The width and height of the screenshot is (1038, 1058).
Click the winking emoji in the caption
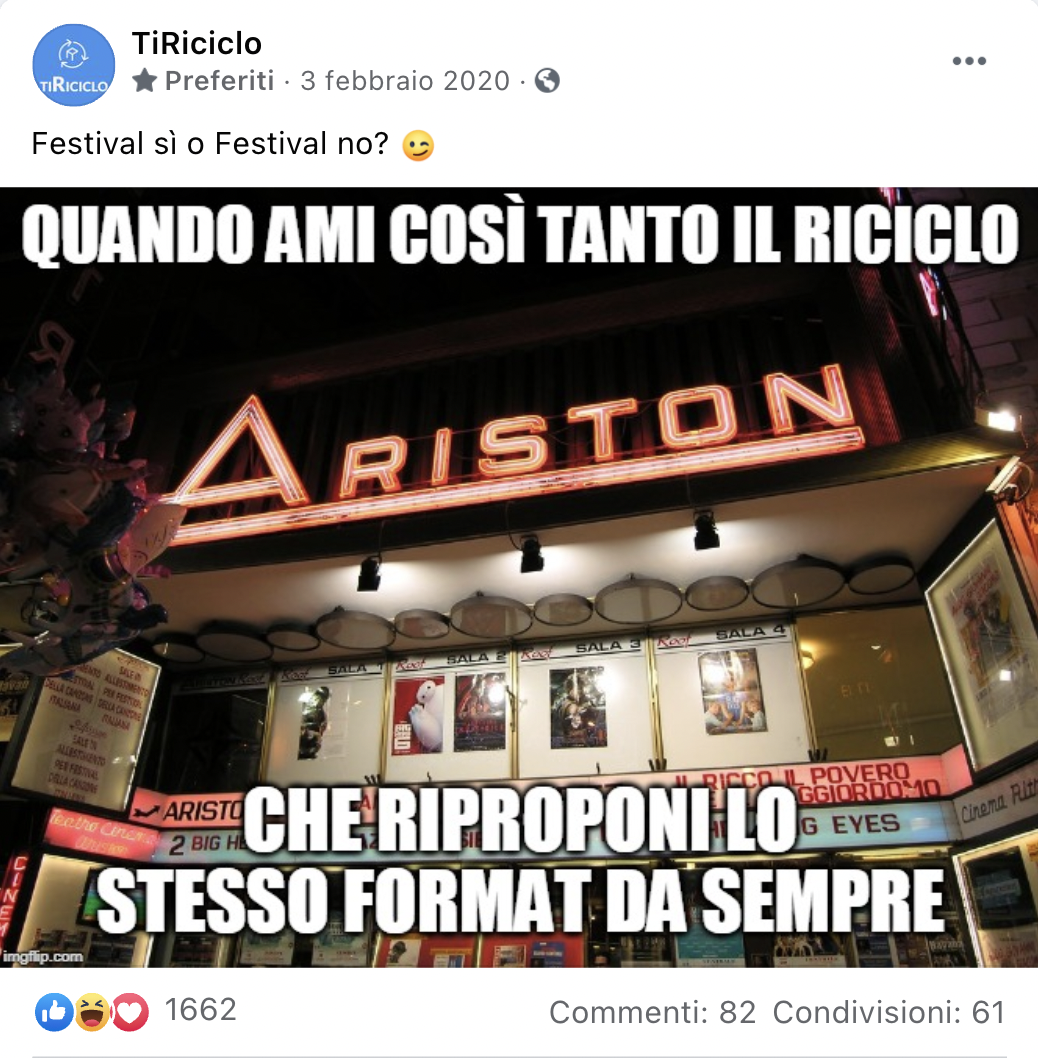point(418,145)
